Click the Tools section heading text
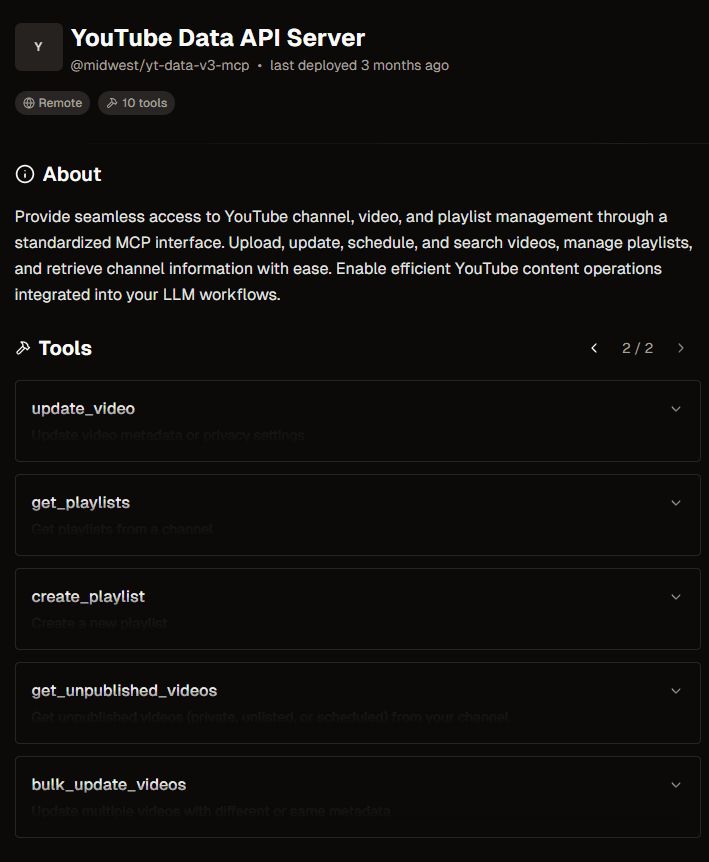The image size is (709, 862). (65, 348)
